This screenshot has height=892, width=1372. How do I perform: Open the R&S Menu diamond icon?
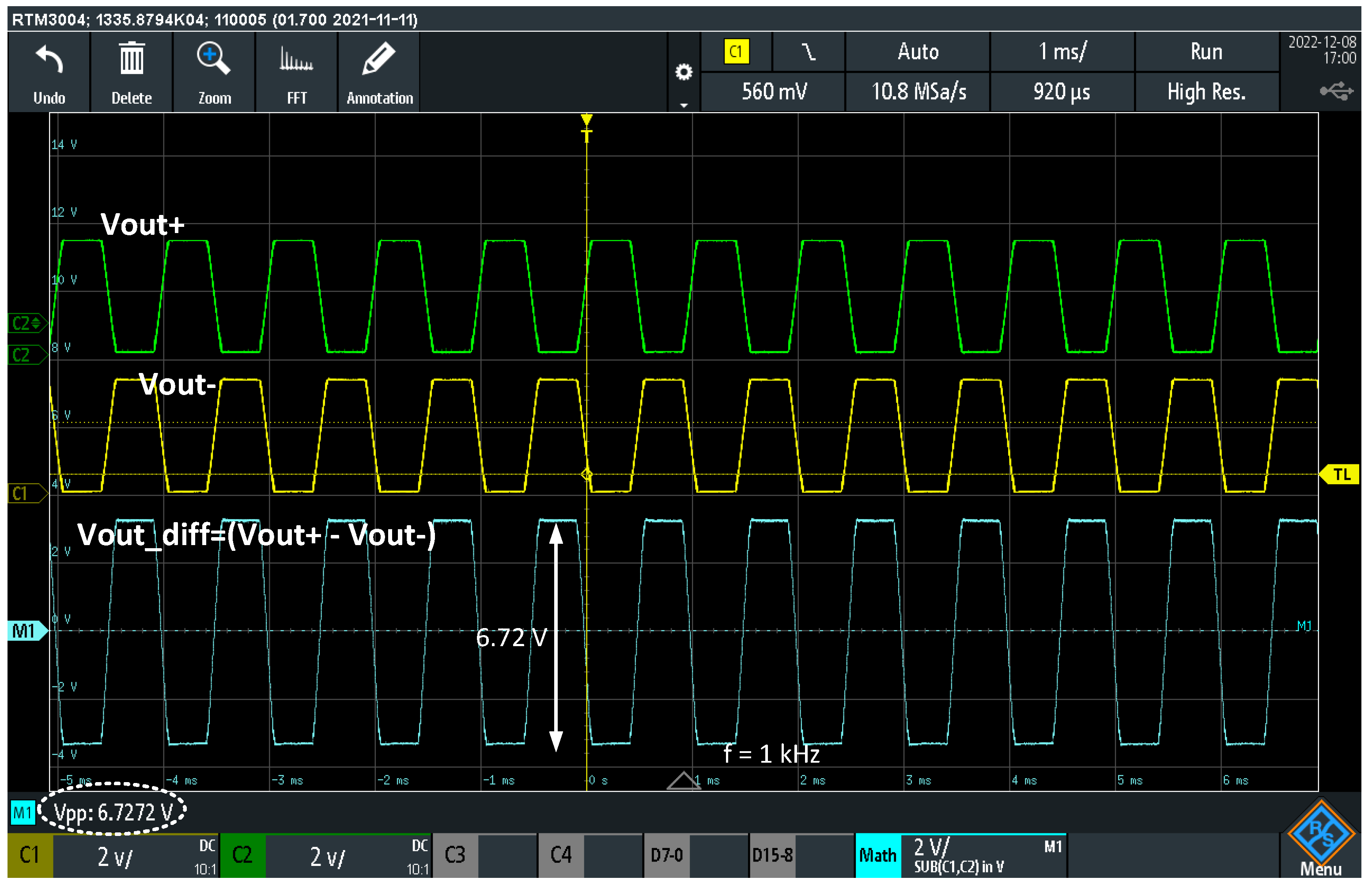(1321, 834)
